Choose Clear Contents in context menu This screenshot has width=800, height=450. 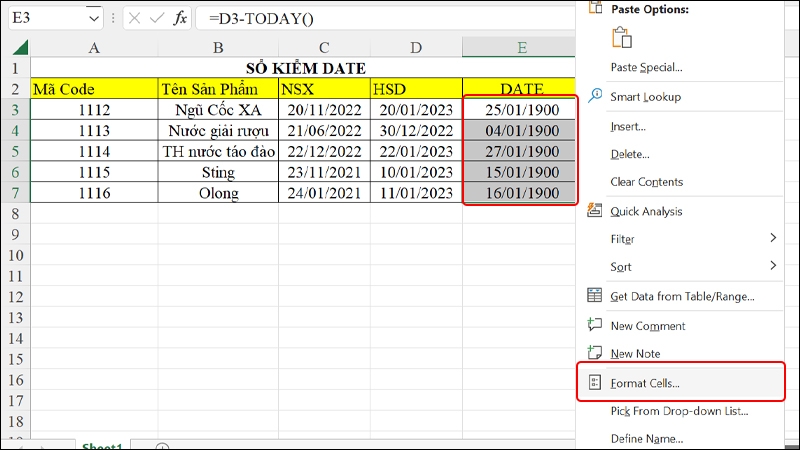[x=646, y=182]
